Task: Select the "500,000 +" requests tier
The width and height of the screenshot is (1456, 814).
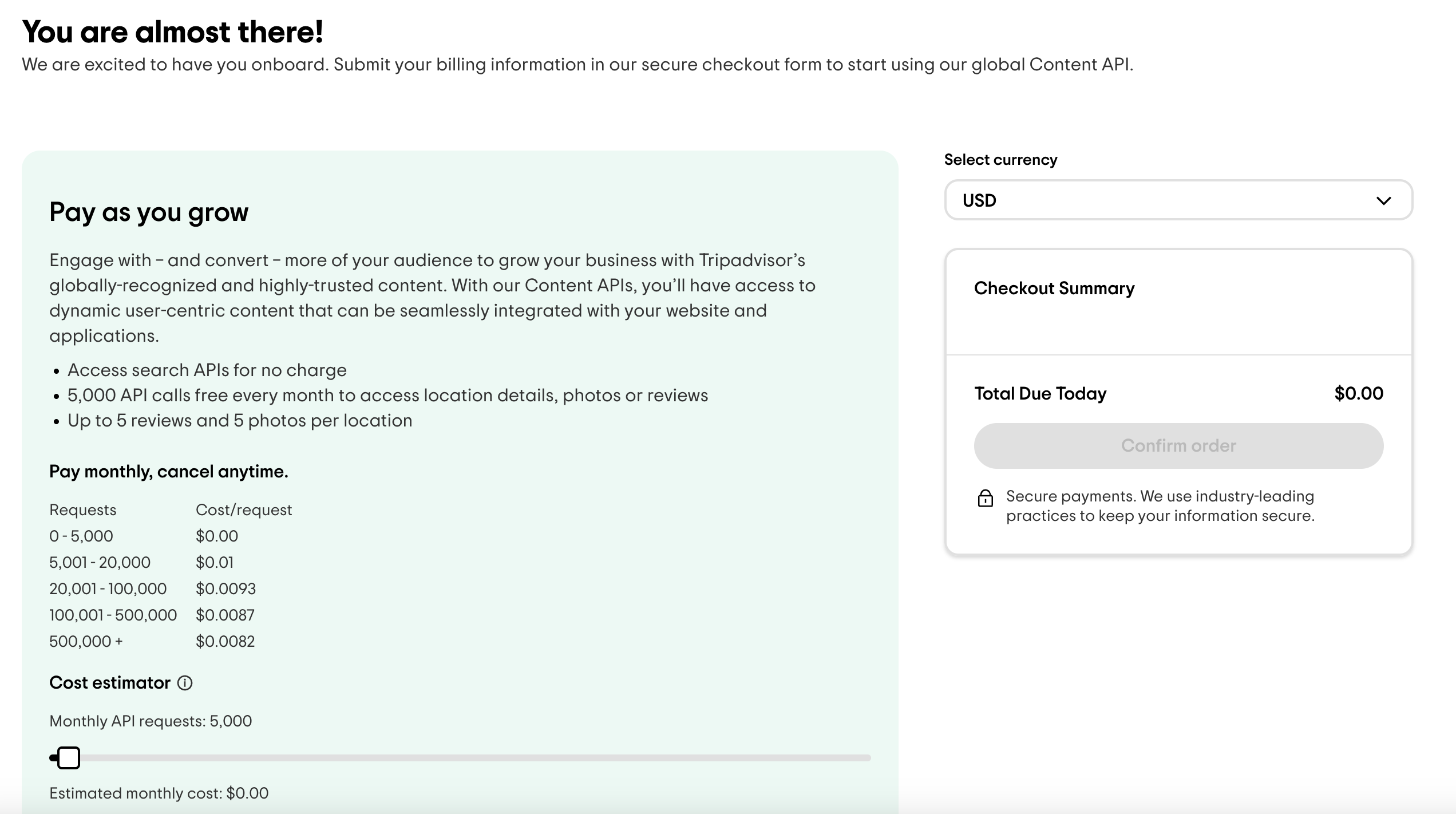Action: [86, 642]
